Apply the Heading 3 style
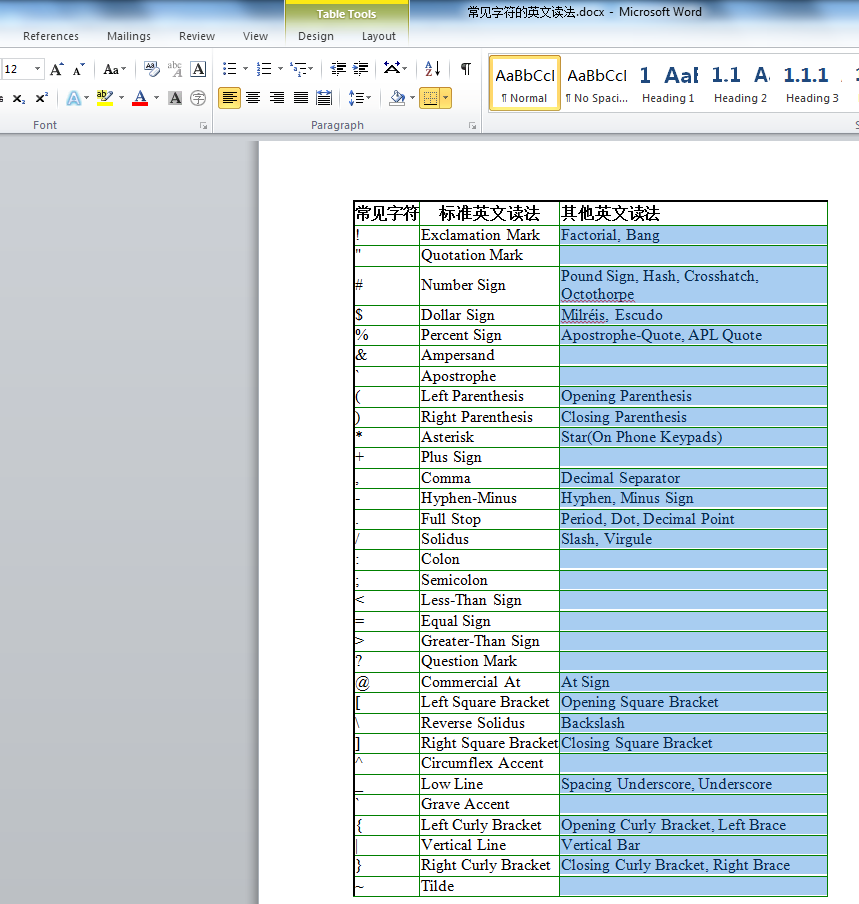 click(x=812, y=83)
